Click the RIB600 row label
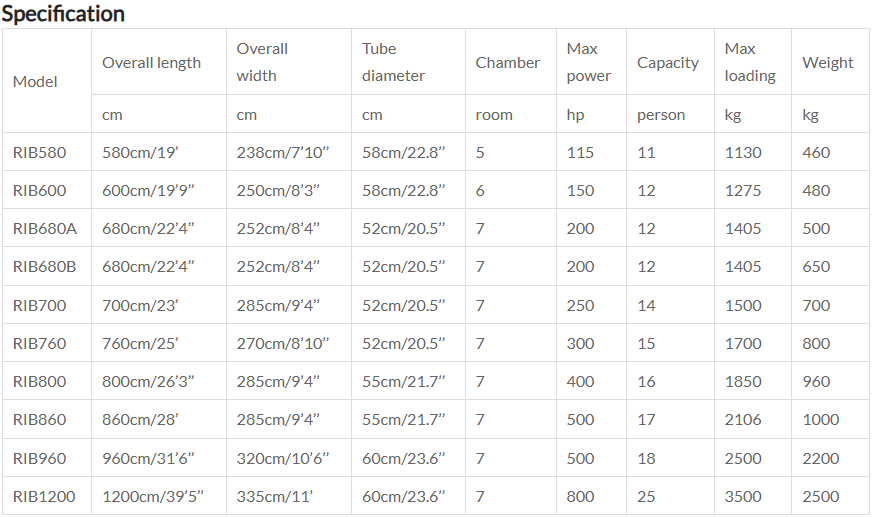Screen dimensions: 872x517 coord(39,190)
